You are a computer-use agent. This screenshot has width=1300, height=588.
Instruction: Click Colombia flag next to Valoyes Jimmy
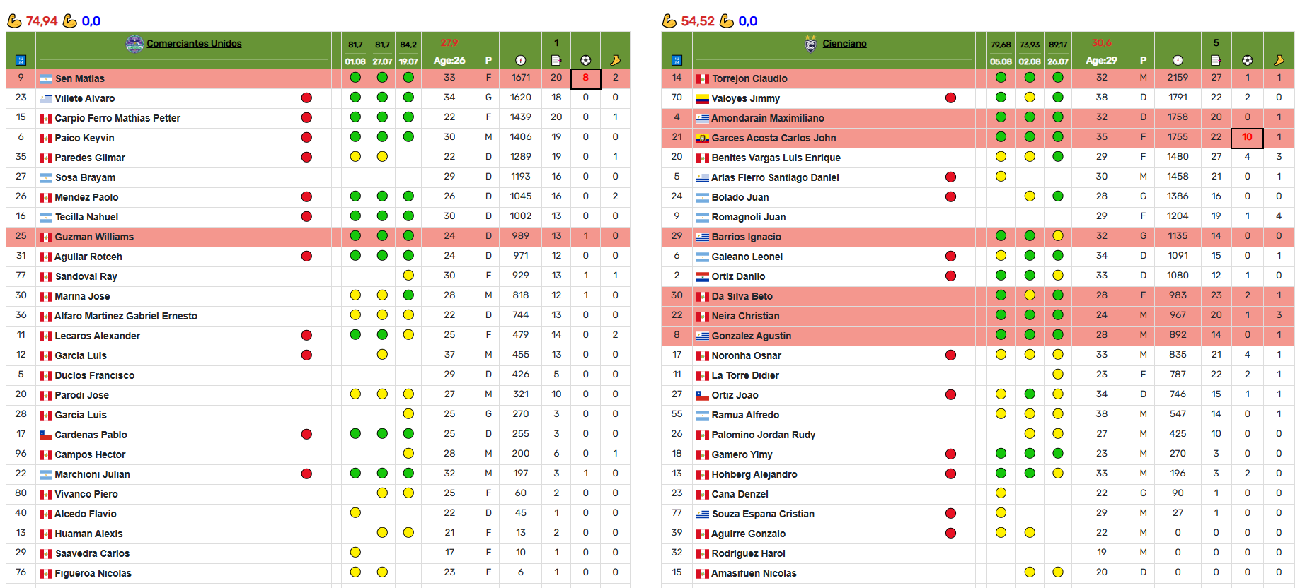701,99
